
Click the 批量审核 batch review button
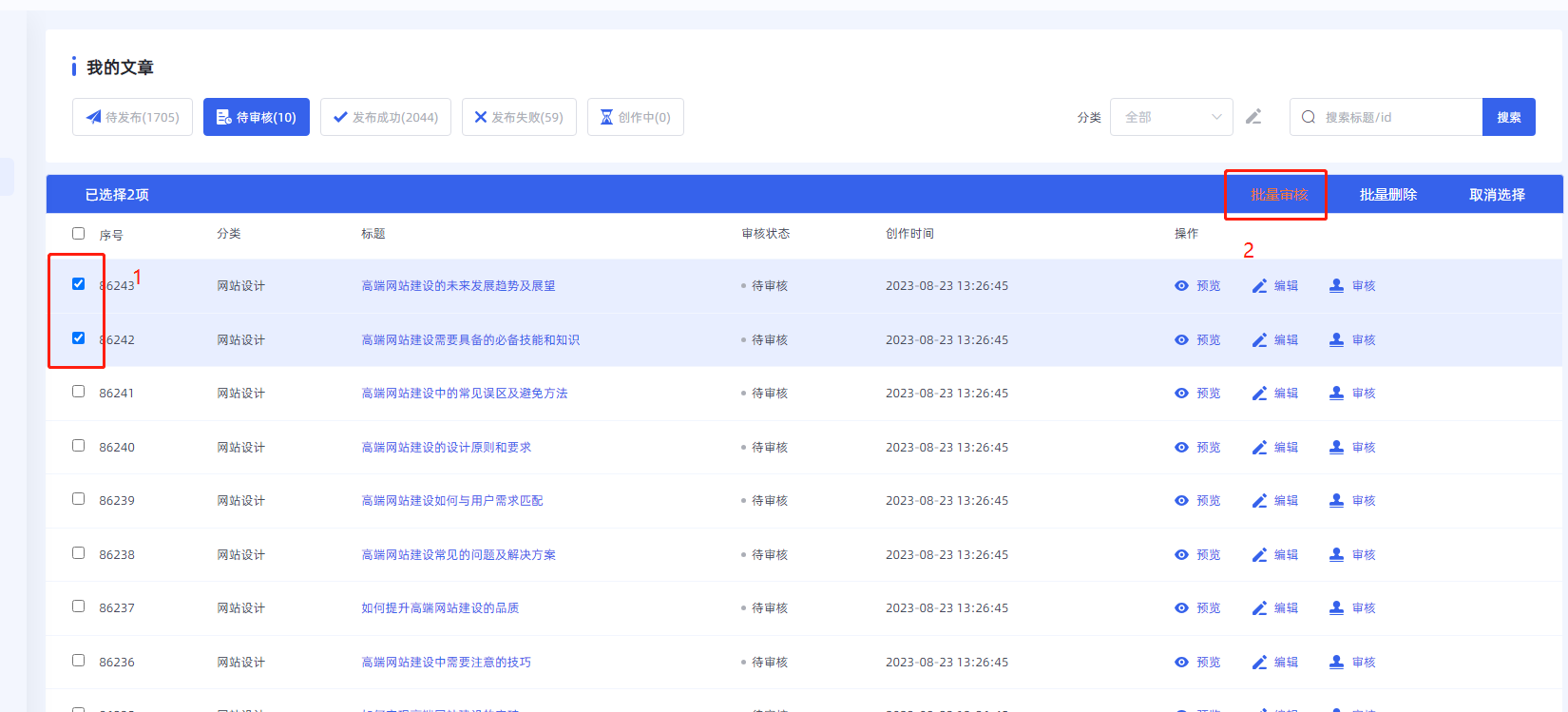pyautogui.click(x=1279, y=195)
